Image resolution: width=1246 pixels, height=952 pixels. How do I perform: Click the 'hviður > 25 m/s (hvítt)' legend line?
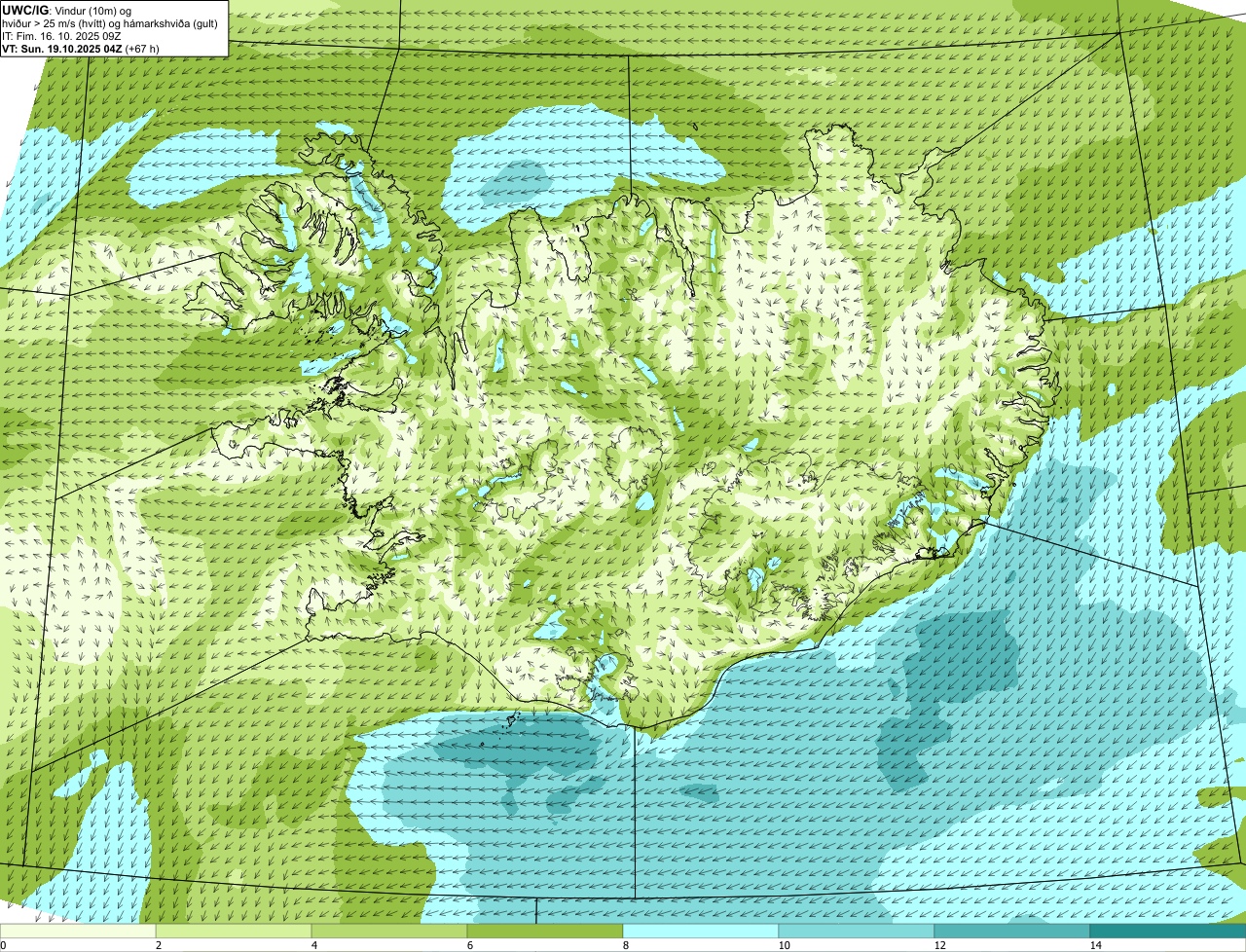110,22
